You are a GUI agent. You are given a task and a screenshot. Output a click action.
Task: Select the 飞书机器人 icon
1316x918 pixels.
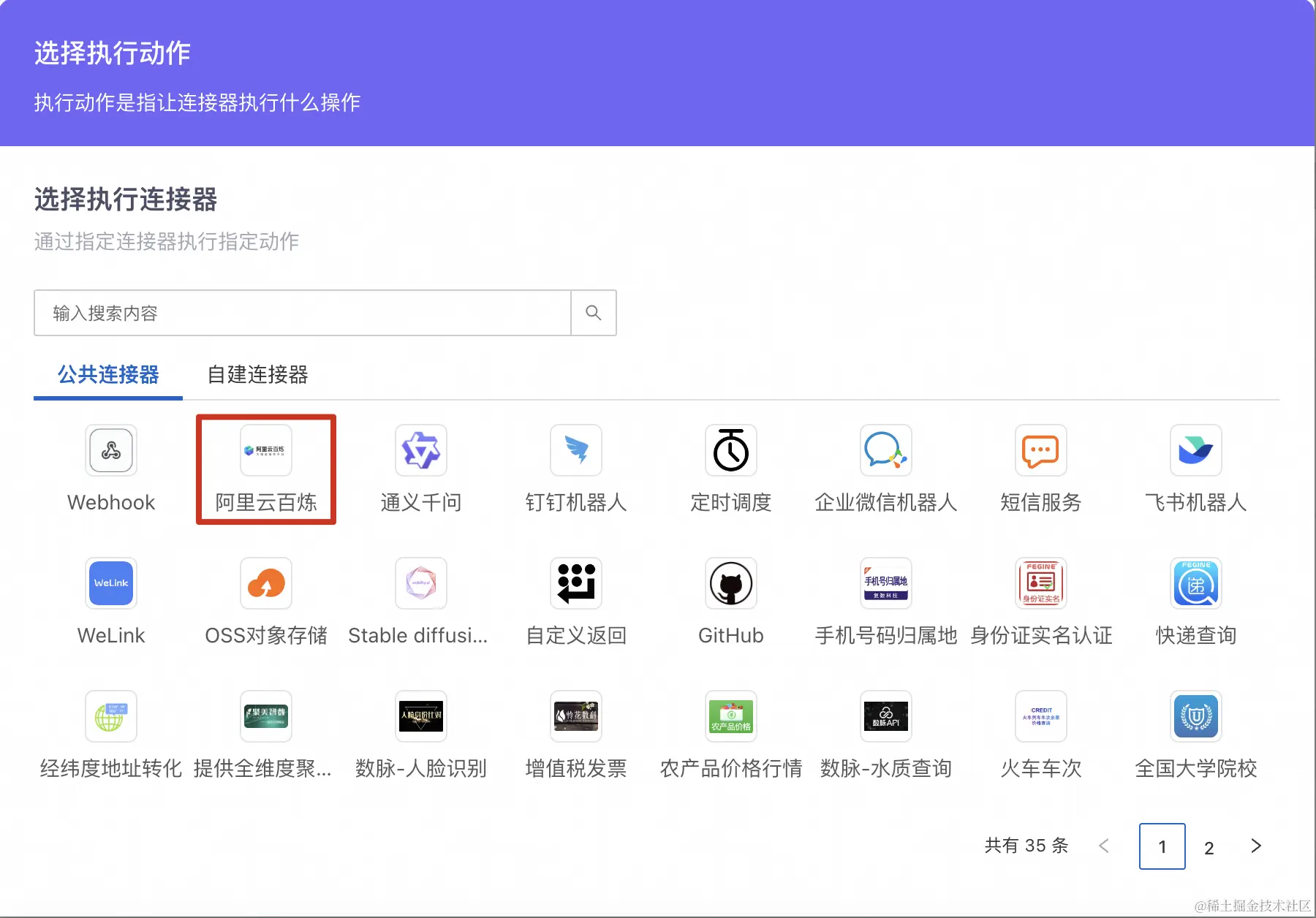click(x=1196, y=450)
